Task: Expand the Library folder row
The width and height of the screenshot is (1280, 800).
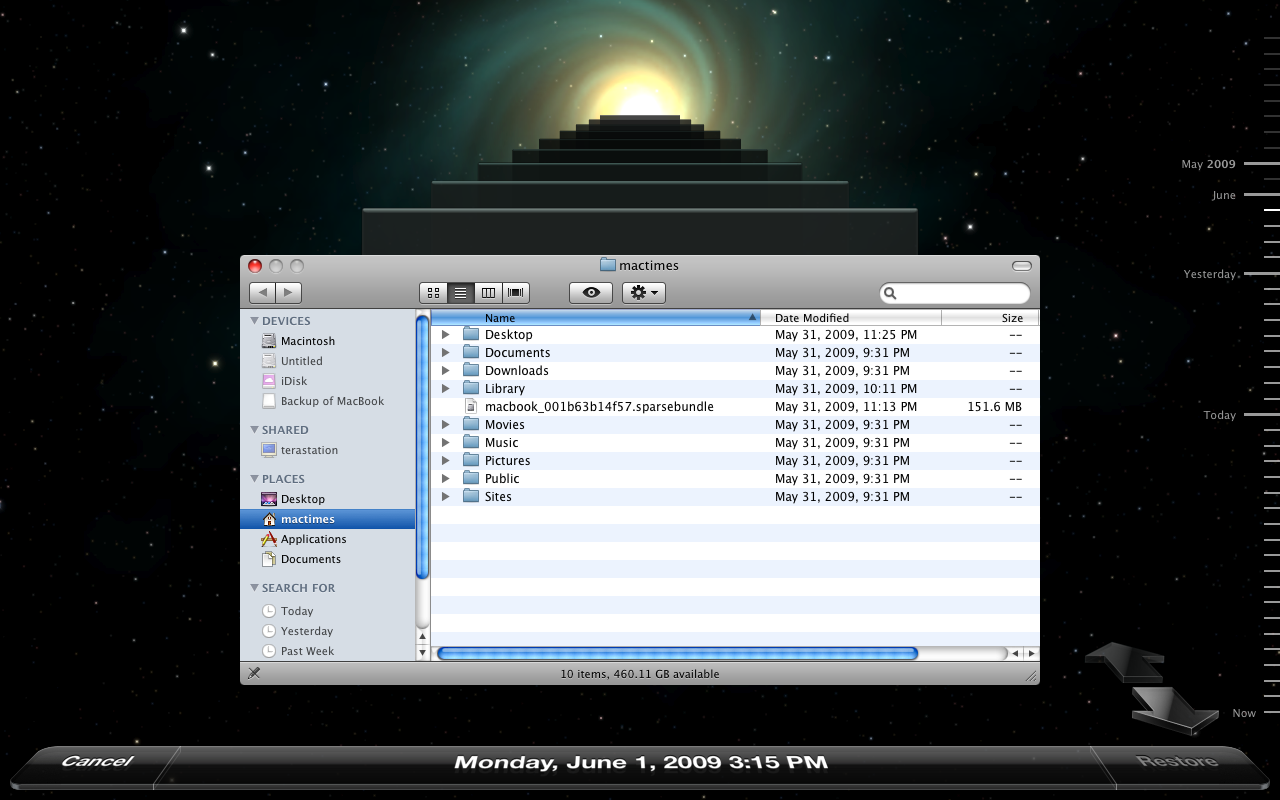Action: pos(446,389)
